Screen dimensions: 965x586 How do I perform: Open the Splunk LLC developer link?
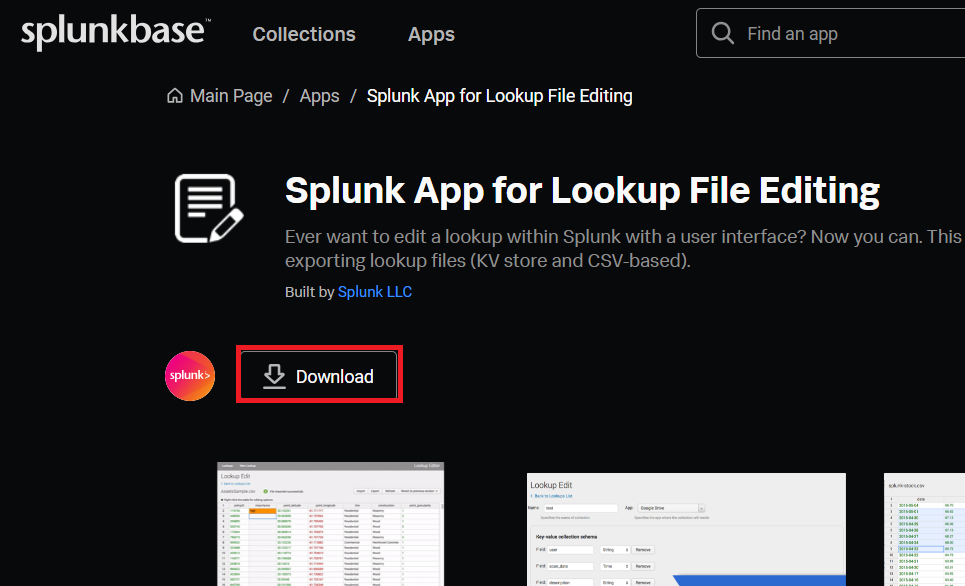point(374,292)
